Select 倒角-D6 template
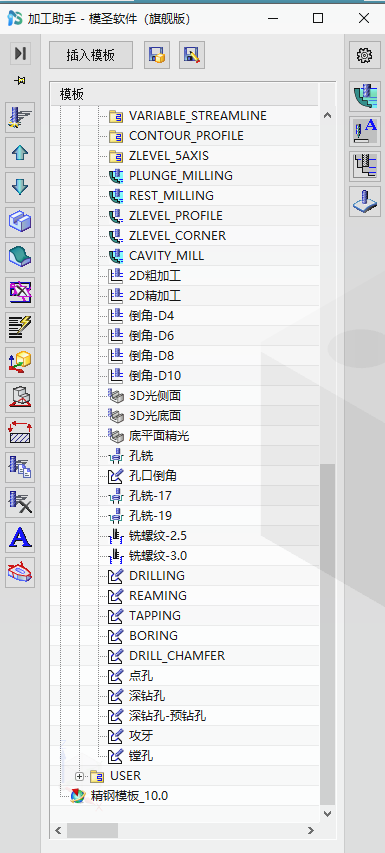 [151, 336]
